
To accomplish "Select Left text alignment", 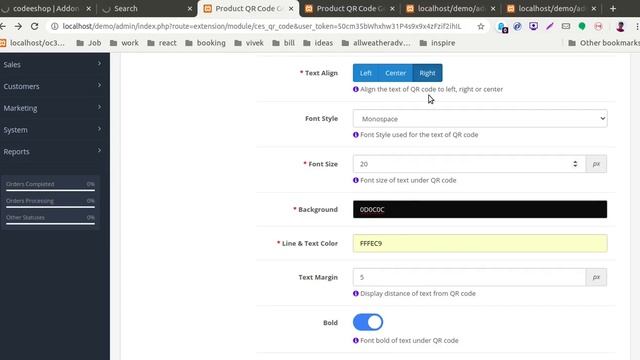I will tap(365, 73).
